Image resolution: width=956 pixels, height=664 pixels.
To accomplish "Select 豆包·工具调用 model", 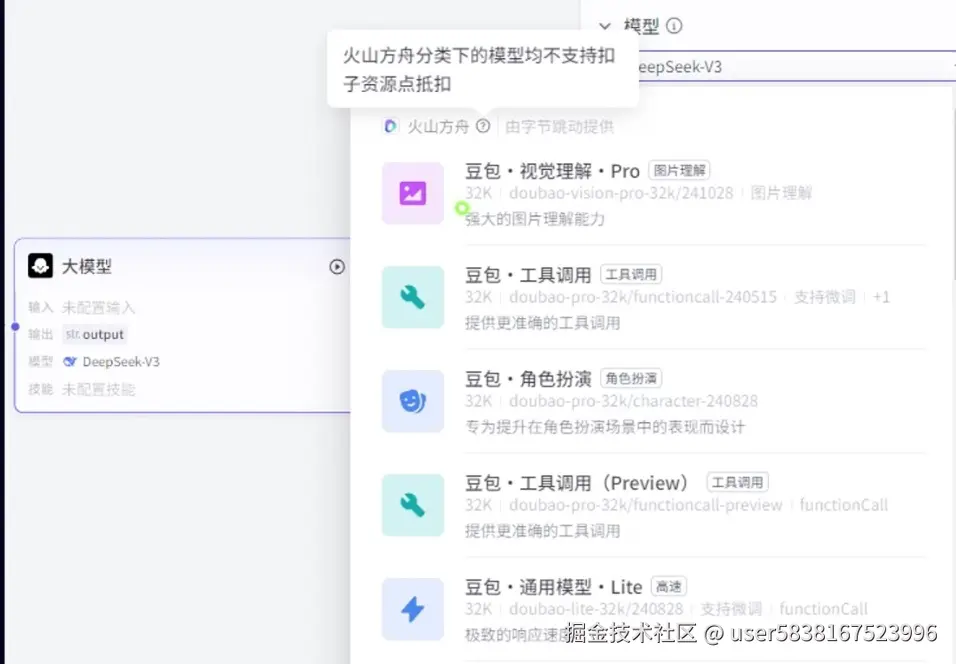I will coord(652,297).
